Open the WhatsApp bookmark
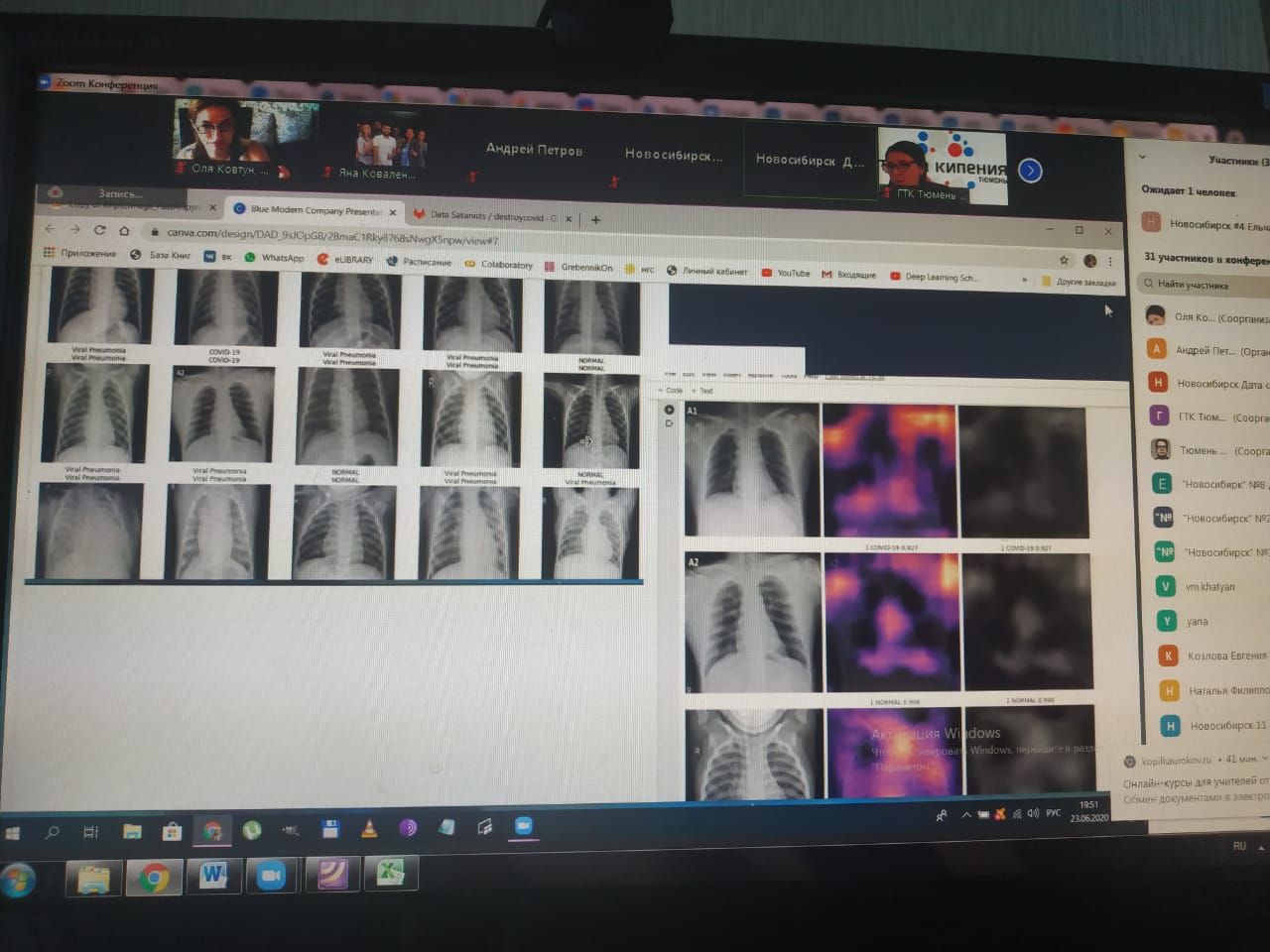The width and height of the screenshot is (1270, 952). [x=274, y=257]
